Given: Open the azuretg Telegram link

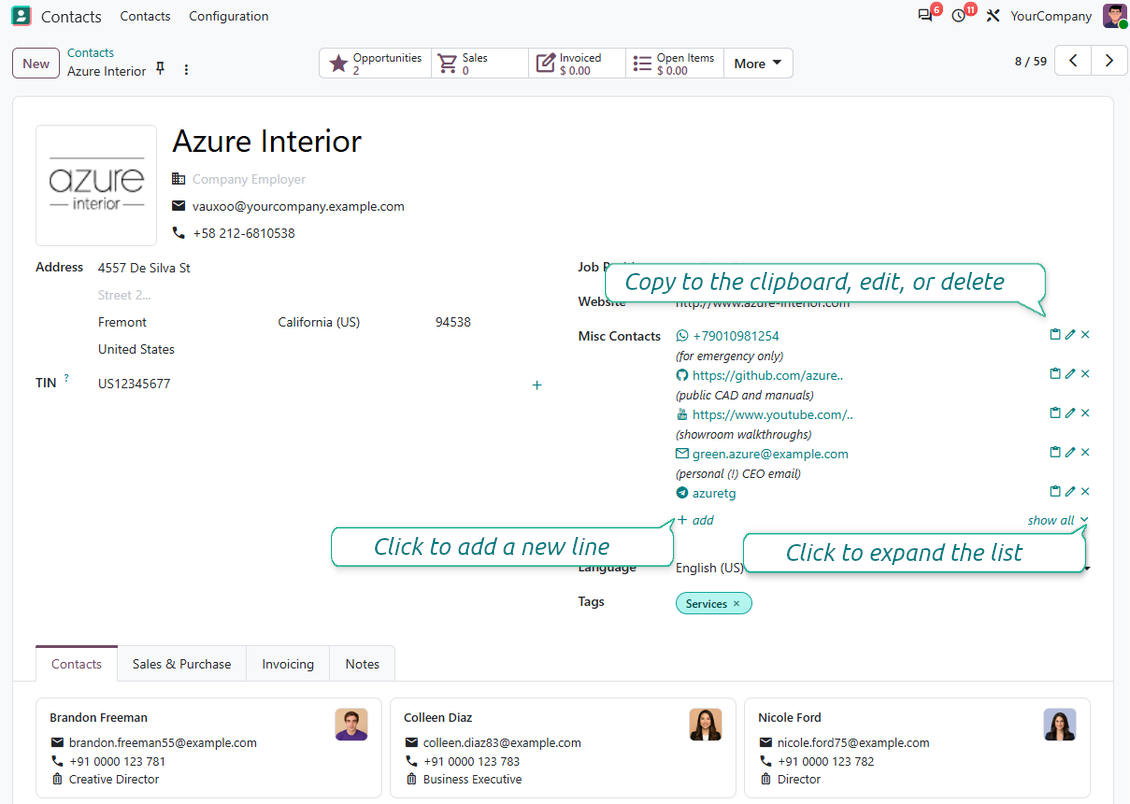Looking at the screenshot, I should [714, 493].
